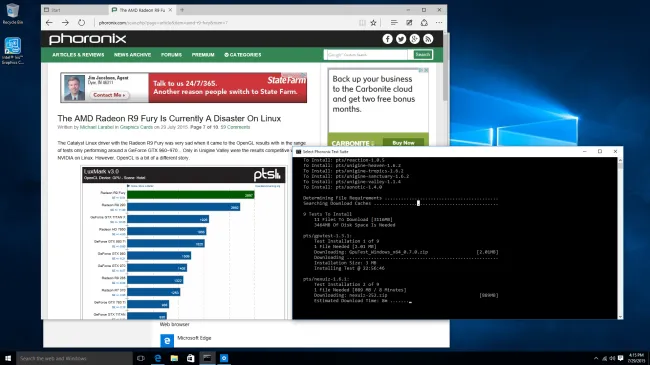Click the taskbar clock and date

pos(636,358)
